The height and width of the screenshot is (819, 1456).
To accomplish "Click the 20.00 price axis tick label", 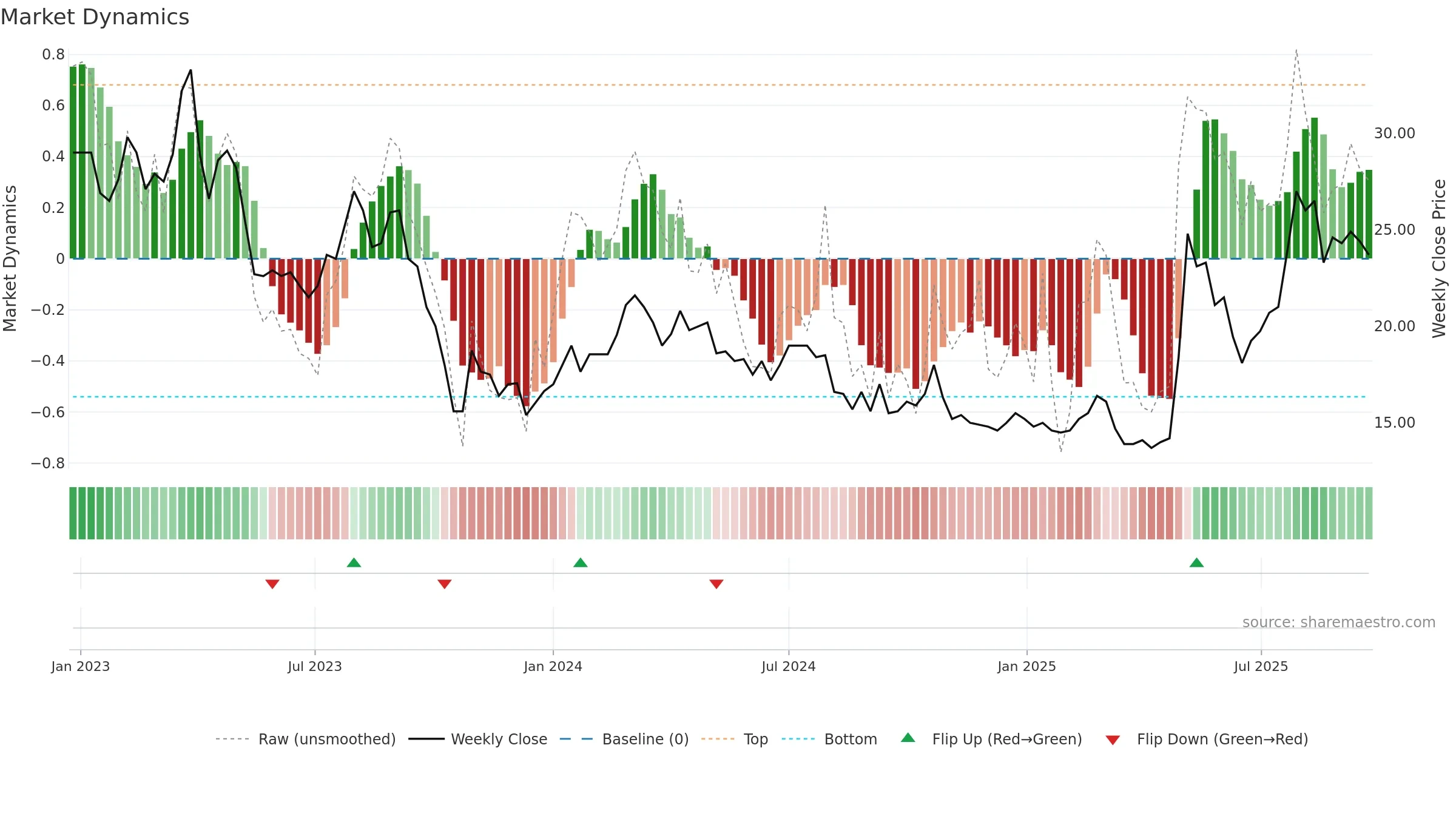I will point(1395,326).
